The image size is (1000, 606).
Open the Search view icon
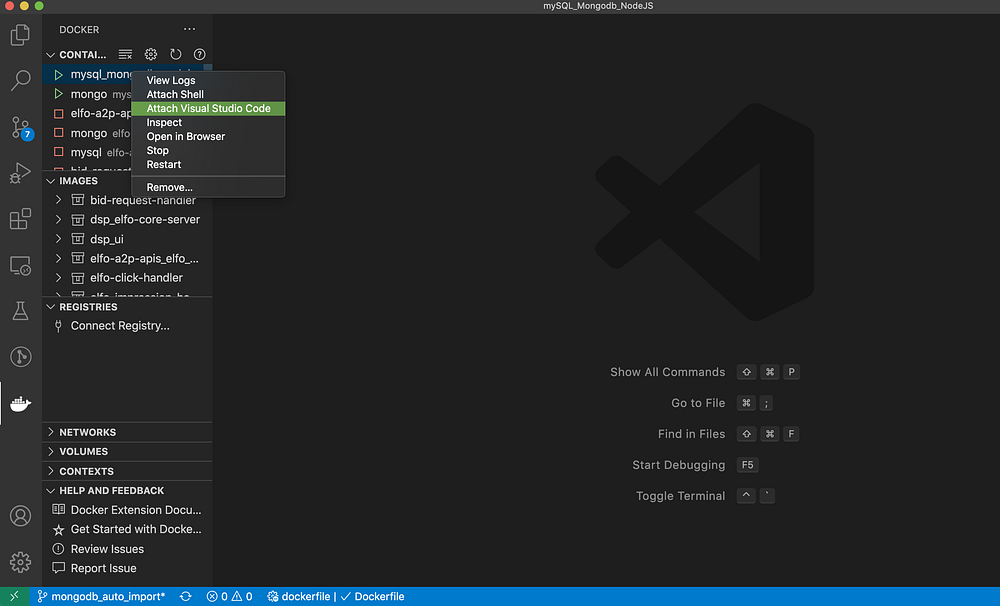click(x=20, y=80)
